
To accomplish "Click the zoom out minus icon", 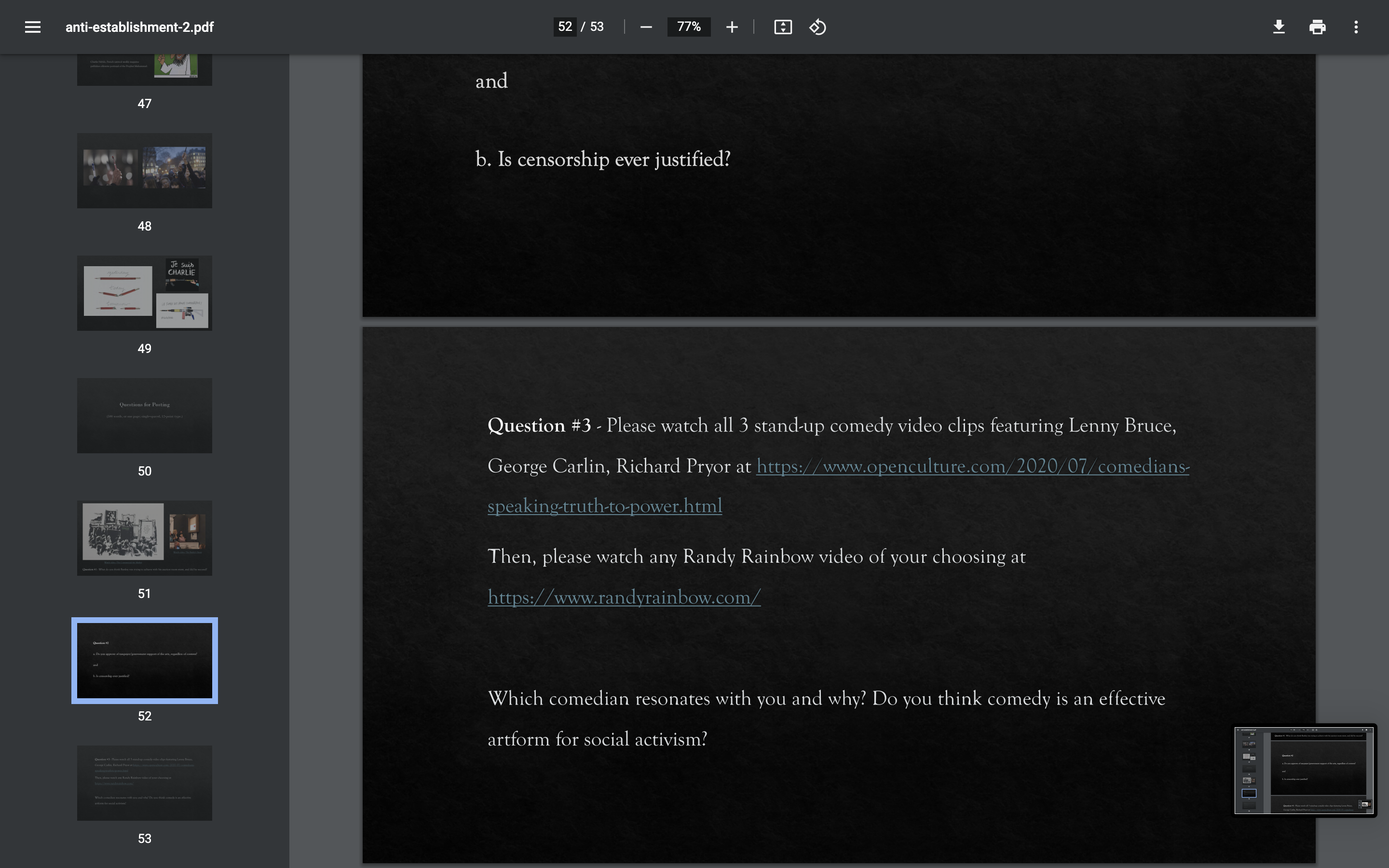I will point(646,27).
